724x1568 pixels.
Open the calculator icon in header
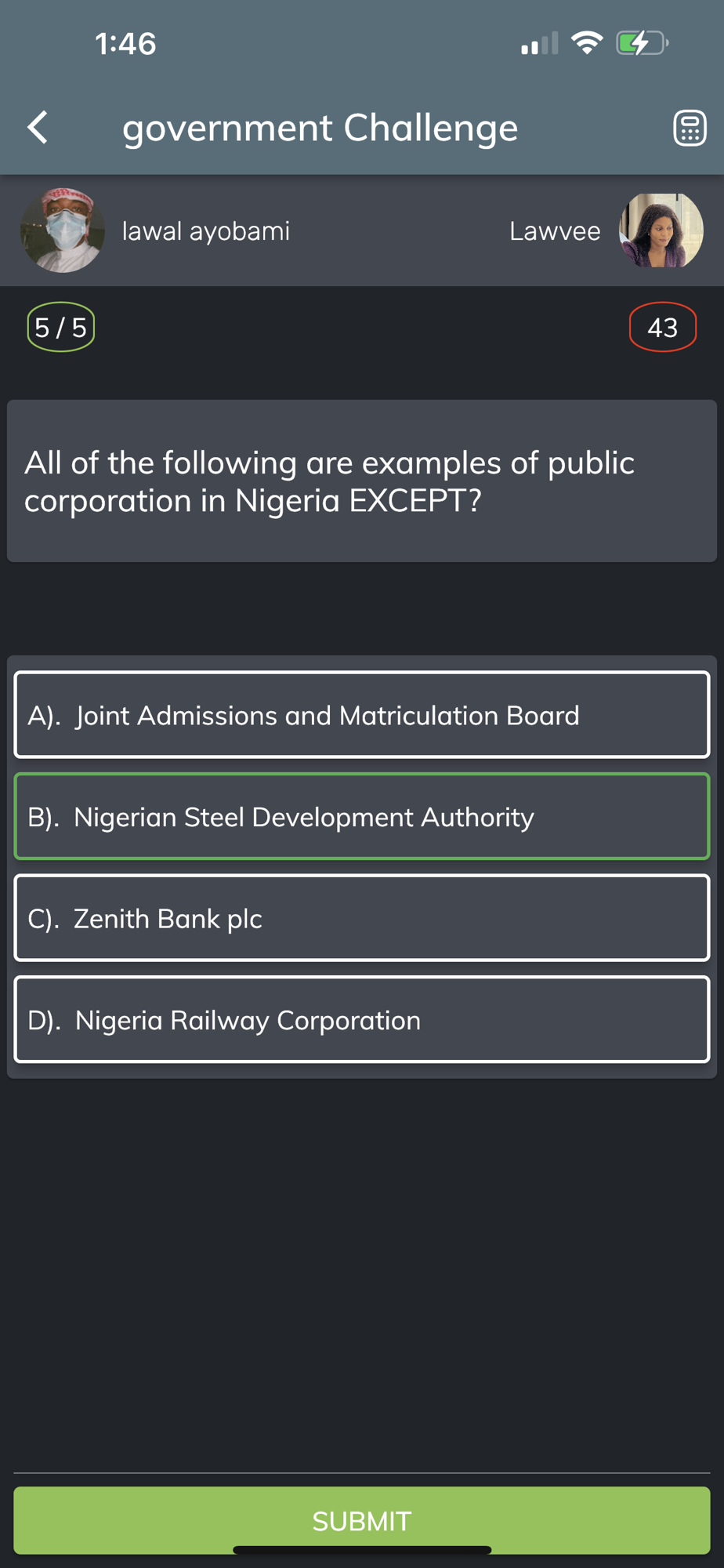tap(690, 128)
